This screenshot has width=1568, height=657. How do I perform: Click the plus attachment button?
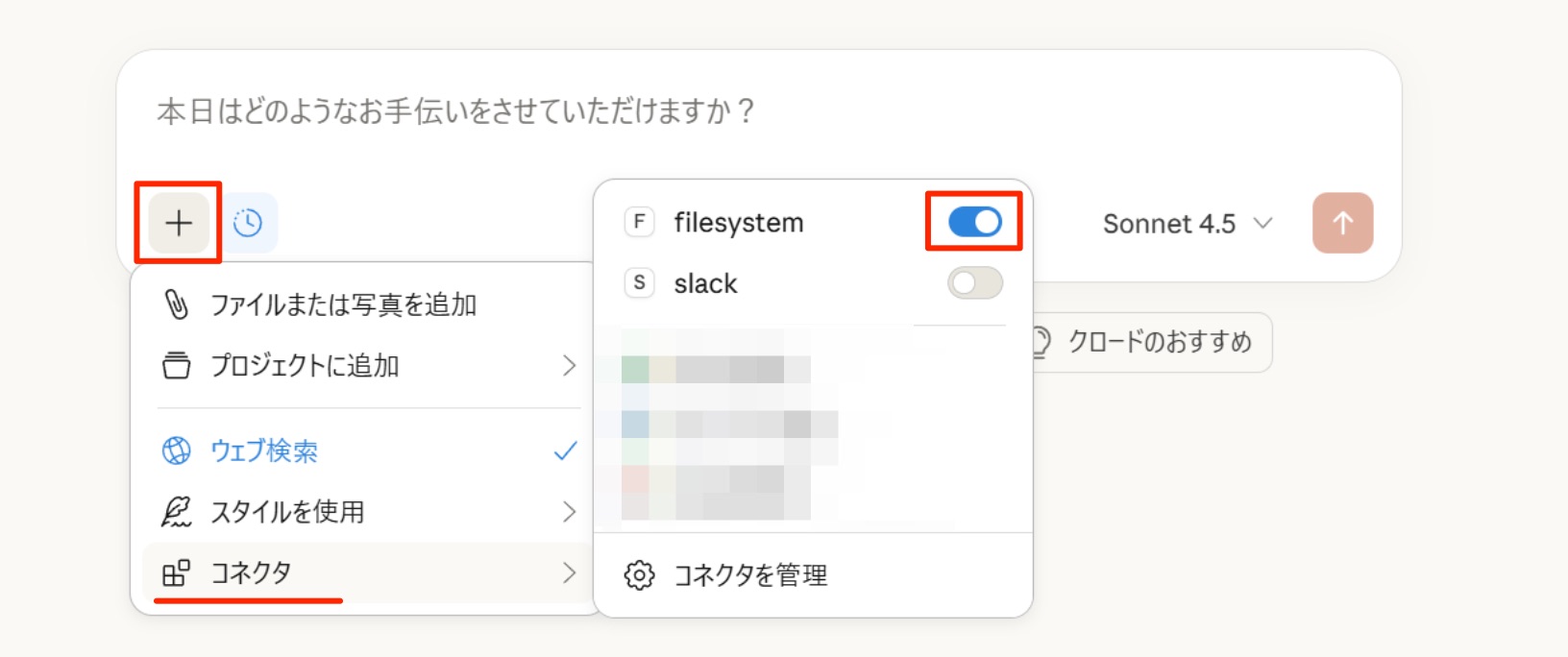click(179, 223)
